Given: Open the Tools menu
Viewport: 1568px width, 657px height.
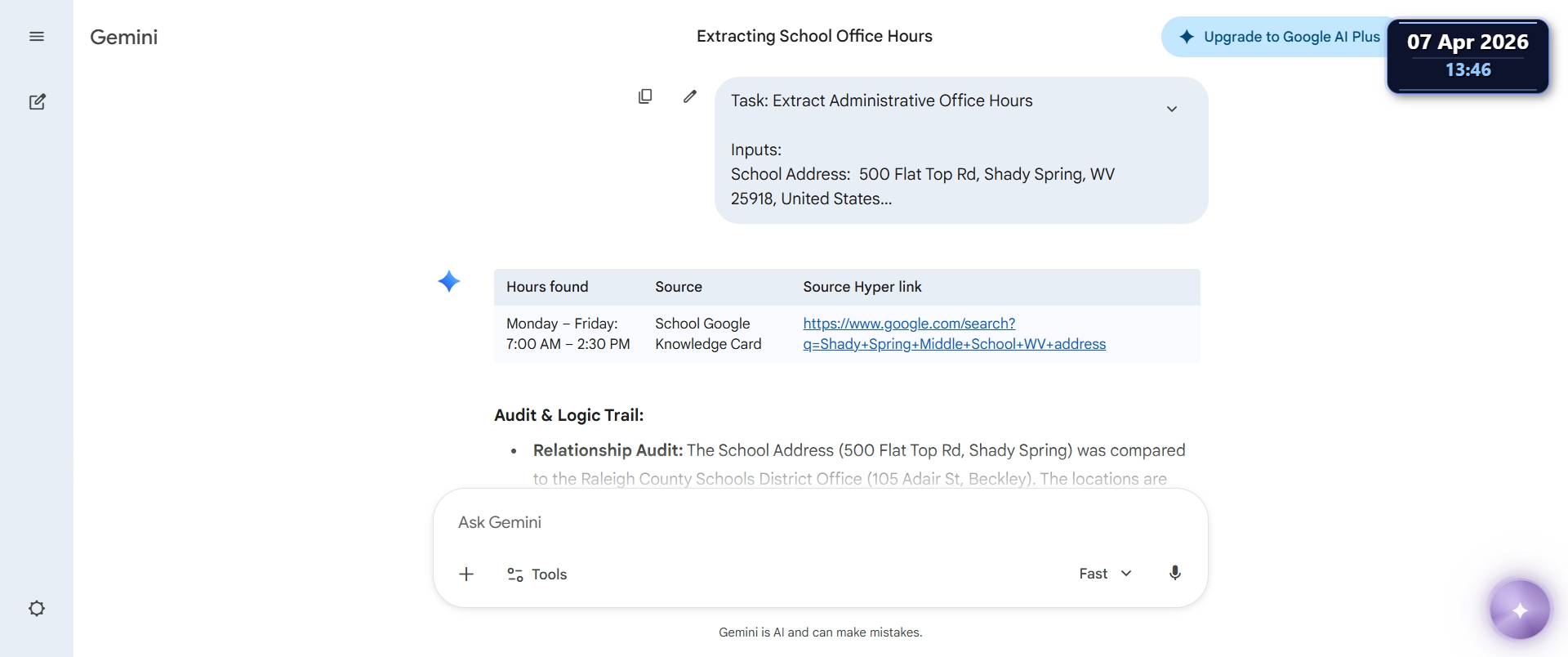Looking at the screenshot, I should pyautogui.click(x=537, y=574).
